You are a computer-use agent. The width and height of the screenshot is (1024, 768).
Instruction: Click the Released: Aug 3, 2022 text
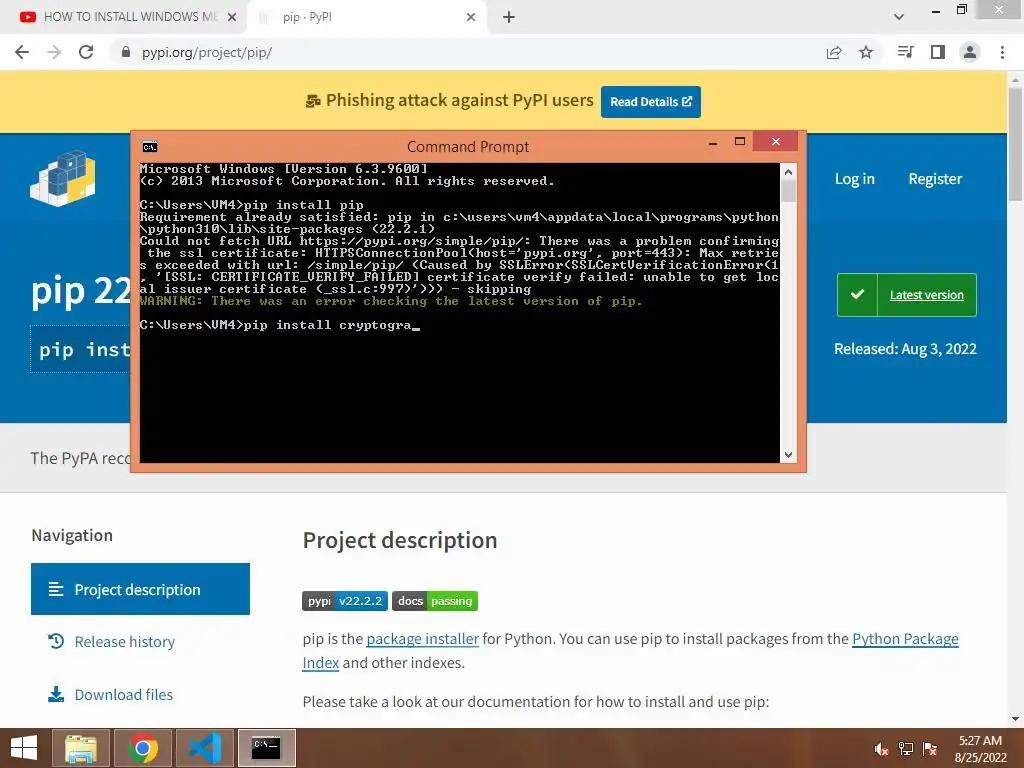pyautogui.click(x=905, y=349)
